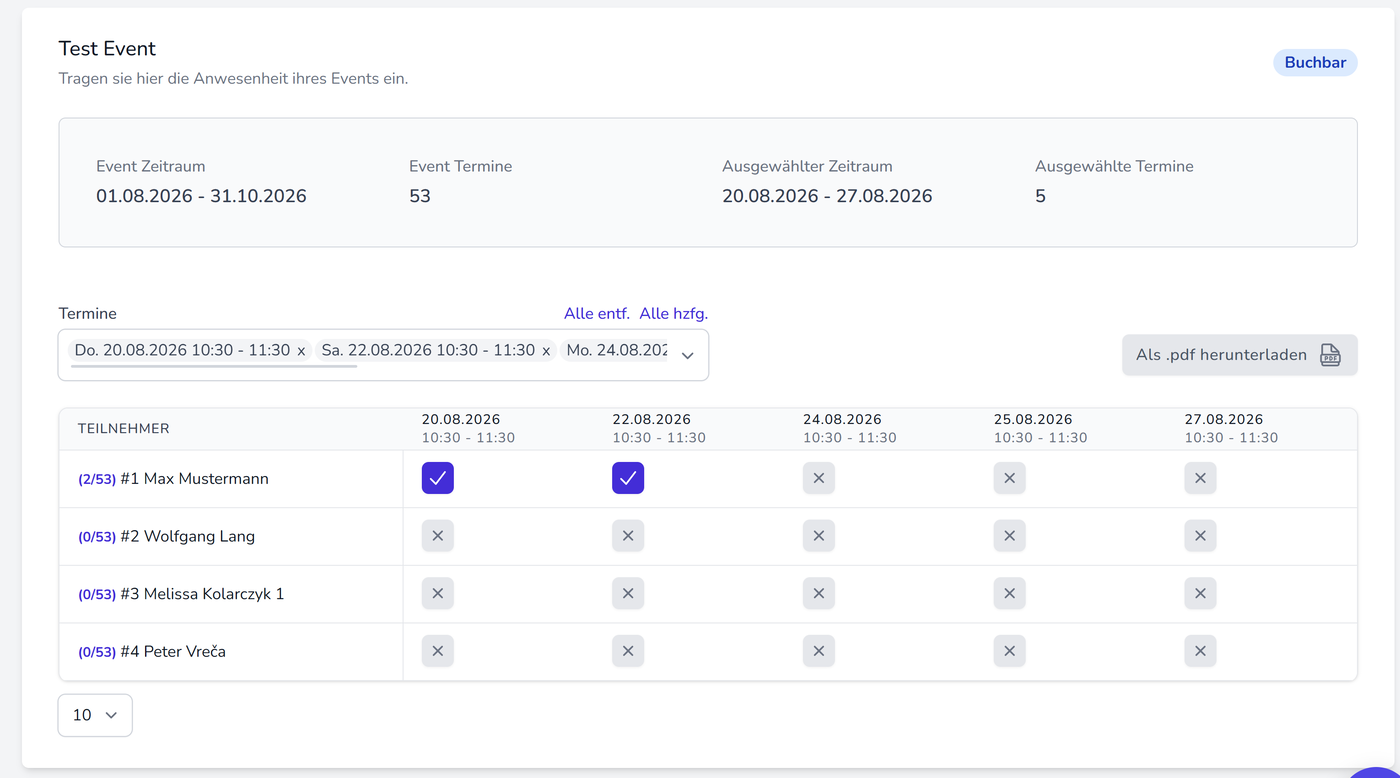Click the Buchbar status badge
Screen dimensions: 1400x778
pyautogui.click(x=1315, y=62)
